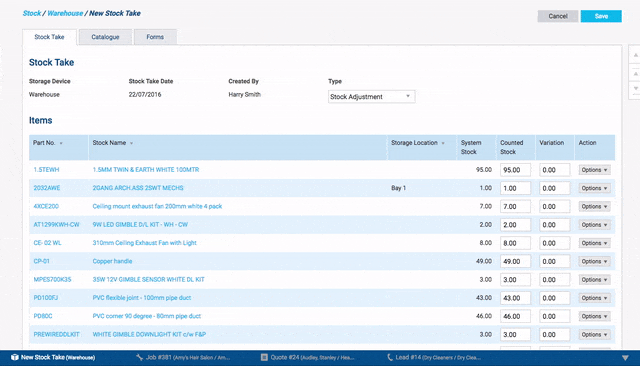This screenshot has width=640, height=366.
Task: Select Job #381 bottom bar tab
Action: click(x=183, y=357)
